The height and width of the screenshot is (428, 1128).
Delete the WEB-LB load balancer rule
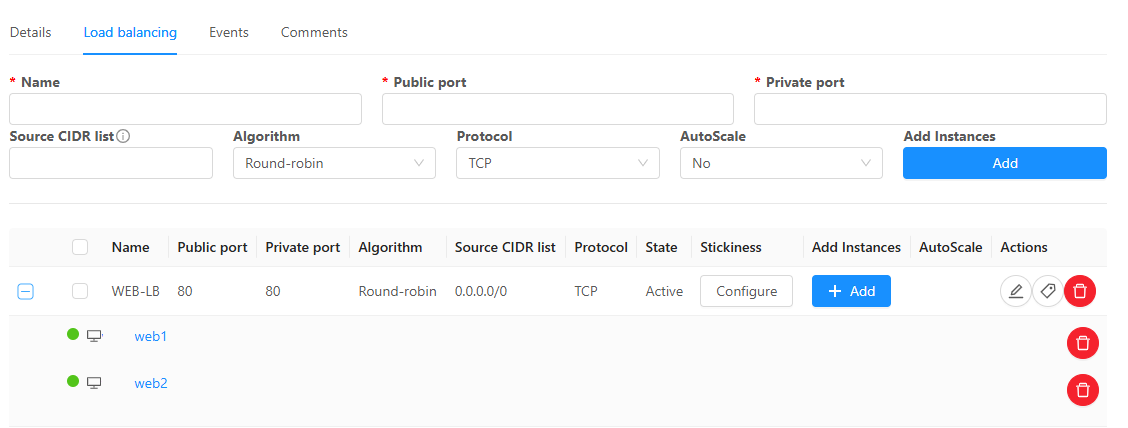coord(1080,291)
